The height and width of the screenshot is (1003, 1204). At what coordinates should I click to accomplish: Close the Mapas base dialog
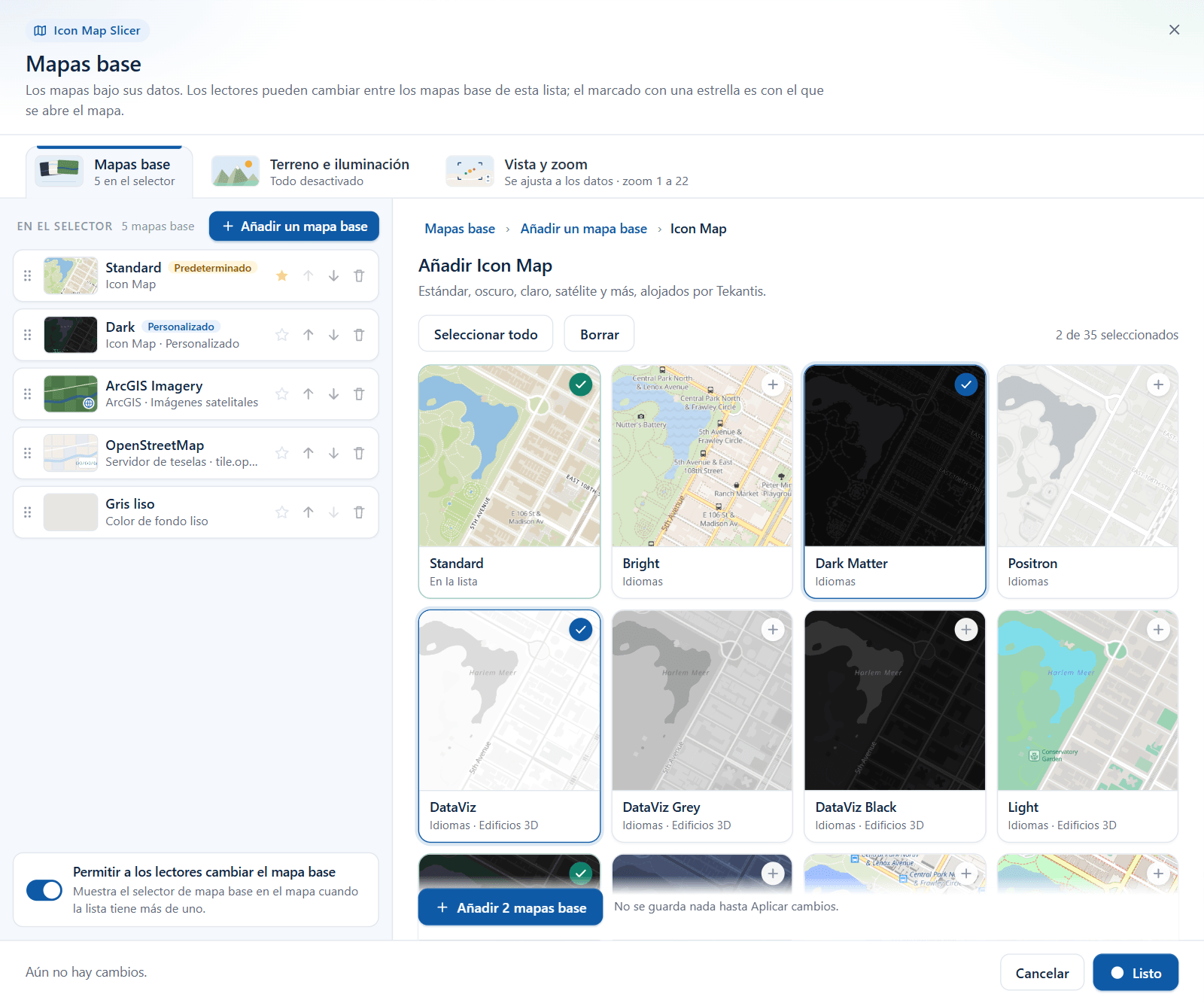(1174, 29)
